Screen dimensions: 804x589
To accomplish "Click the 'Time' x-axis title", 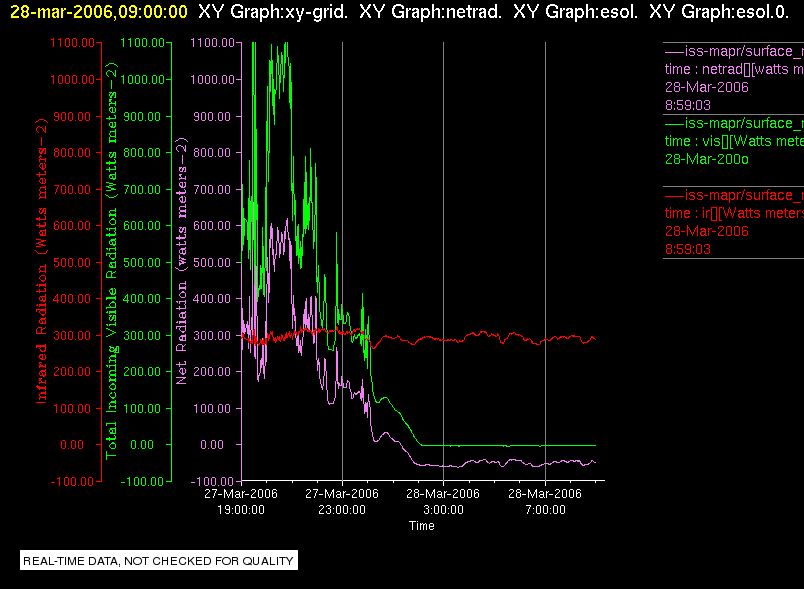I will (421, 526).
